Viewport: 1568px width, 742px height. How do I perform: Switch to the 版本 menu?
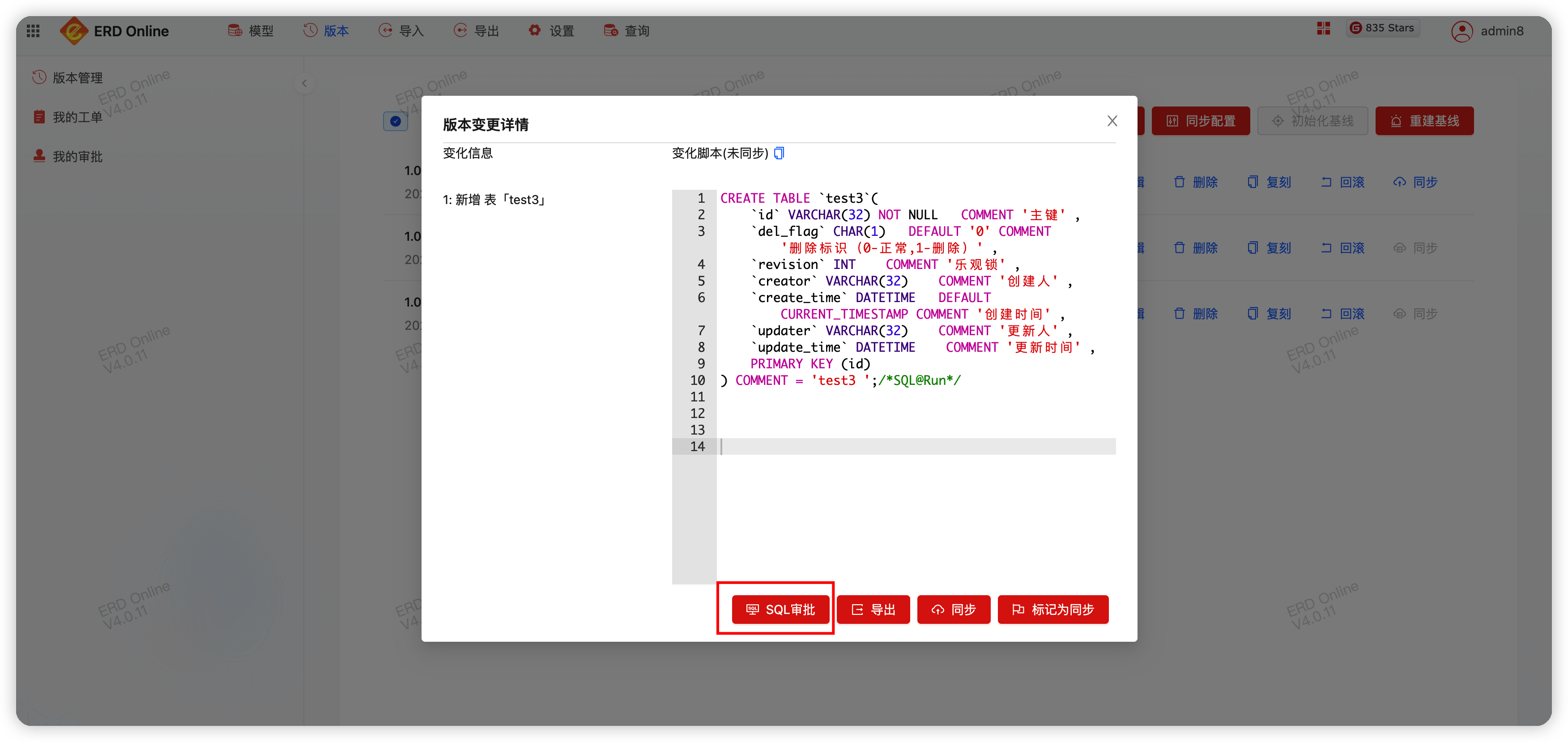pyautogui.click(x=326, y=30)
